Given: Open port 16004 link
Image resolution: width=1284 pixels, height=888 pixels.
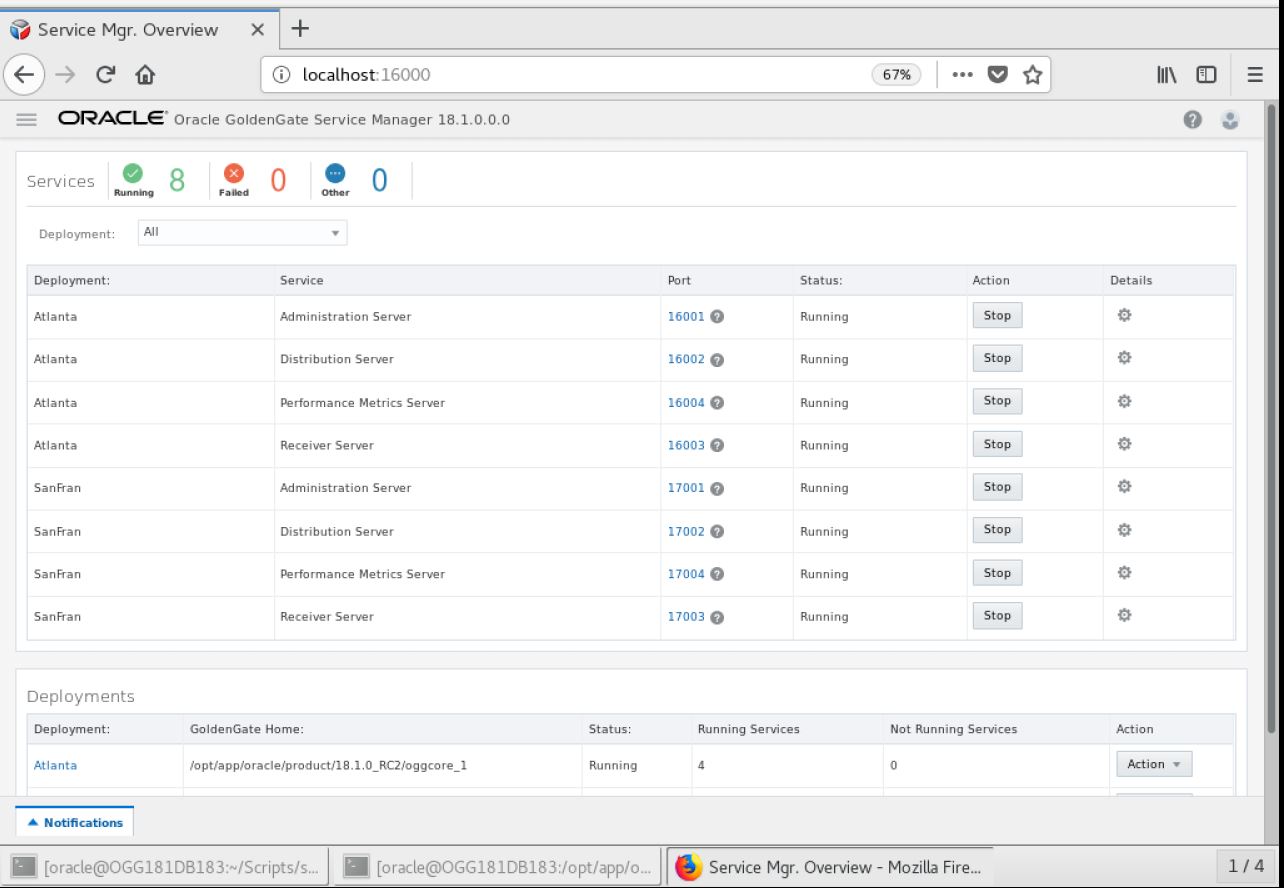Looking at the screenshot, I should tap(686, 403).
